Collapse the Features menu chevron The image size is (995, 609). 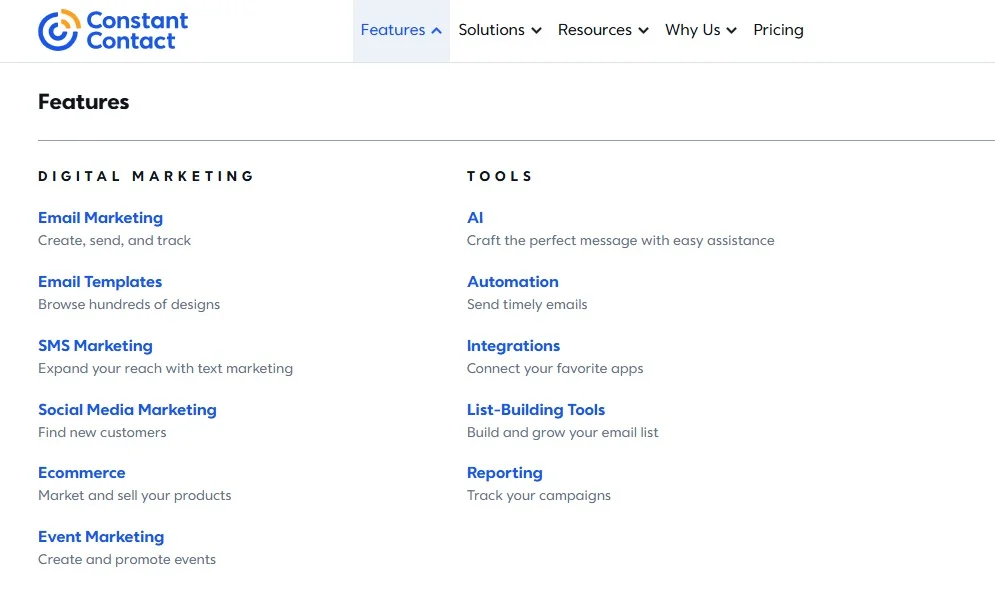pos(437,30)
